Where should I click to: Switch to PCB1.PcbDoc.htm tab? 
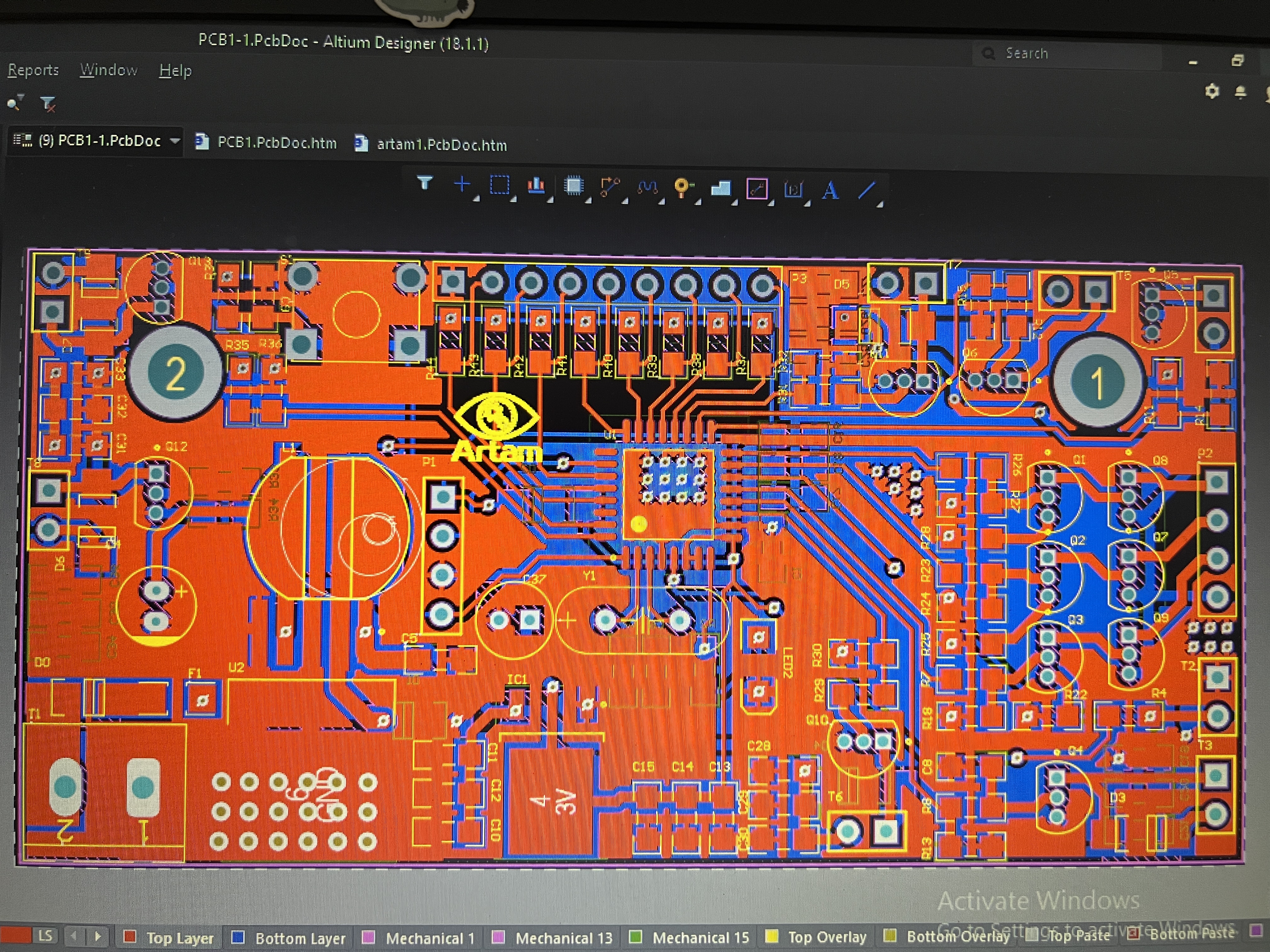point(266,142)
